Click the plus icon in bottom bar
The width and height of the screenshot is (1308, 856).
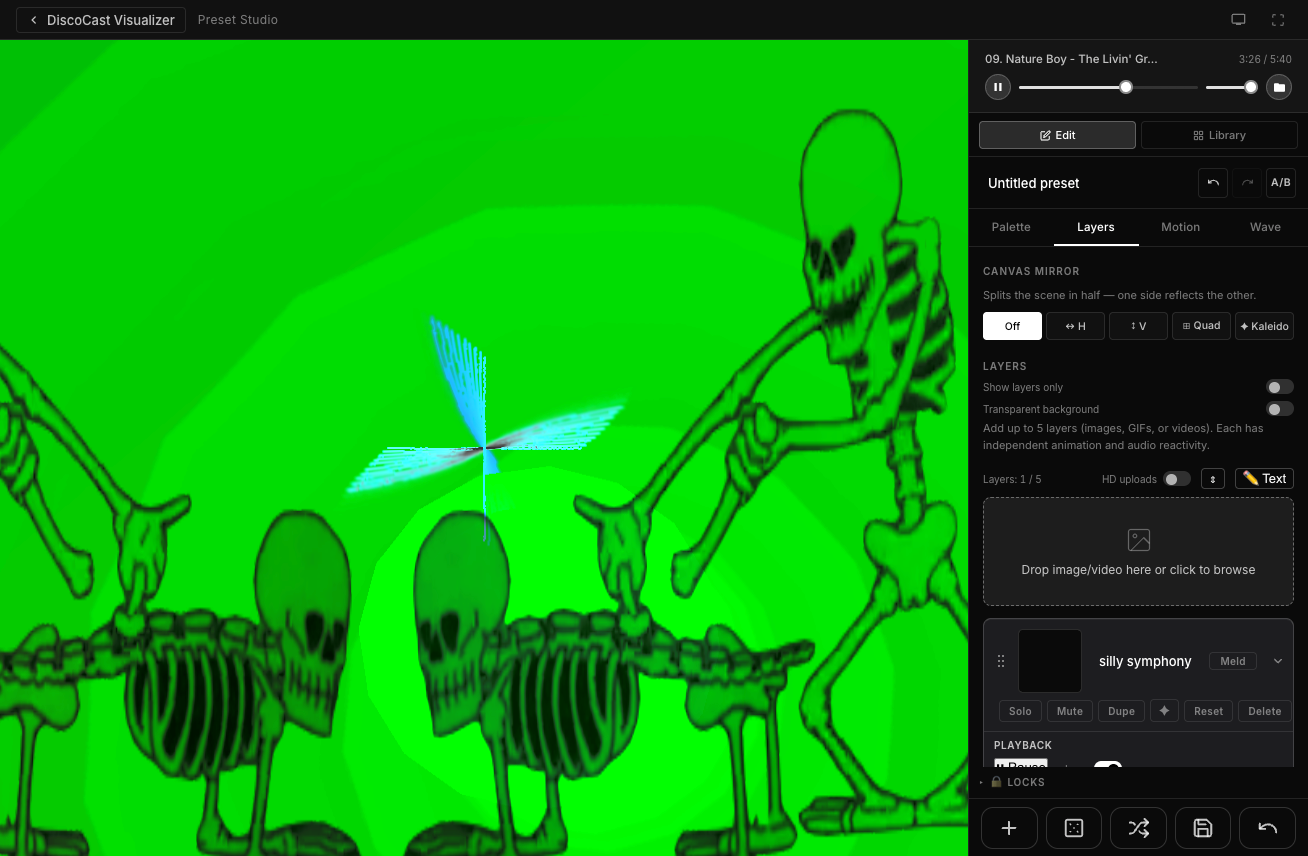pyautogui.click(x=1009, y=828)
